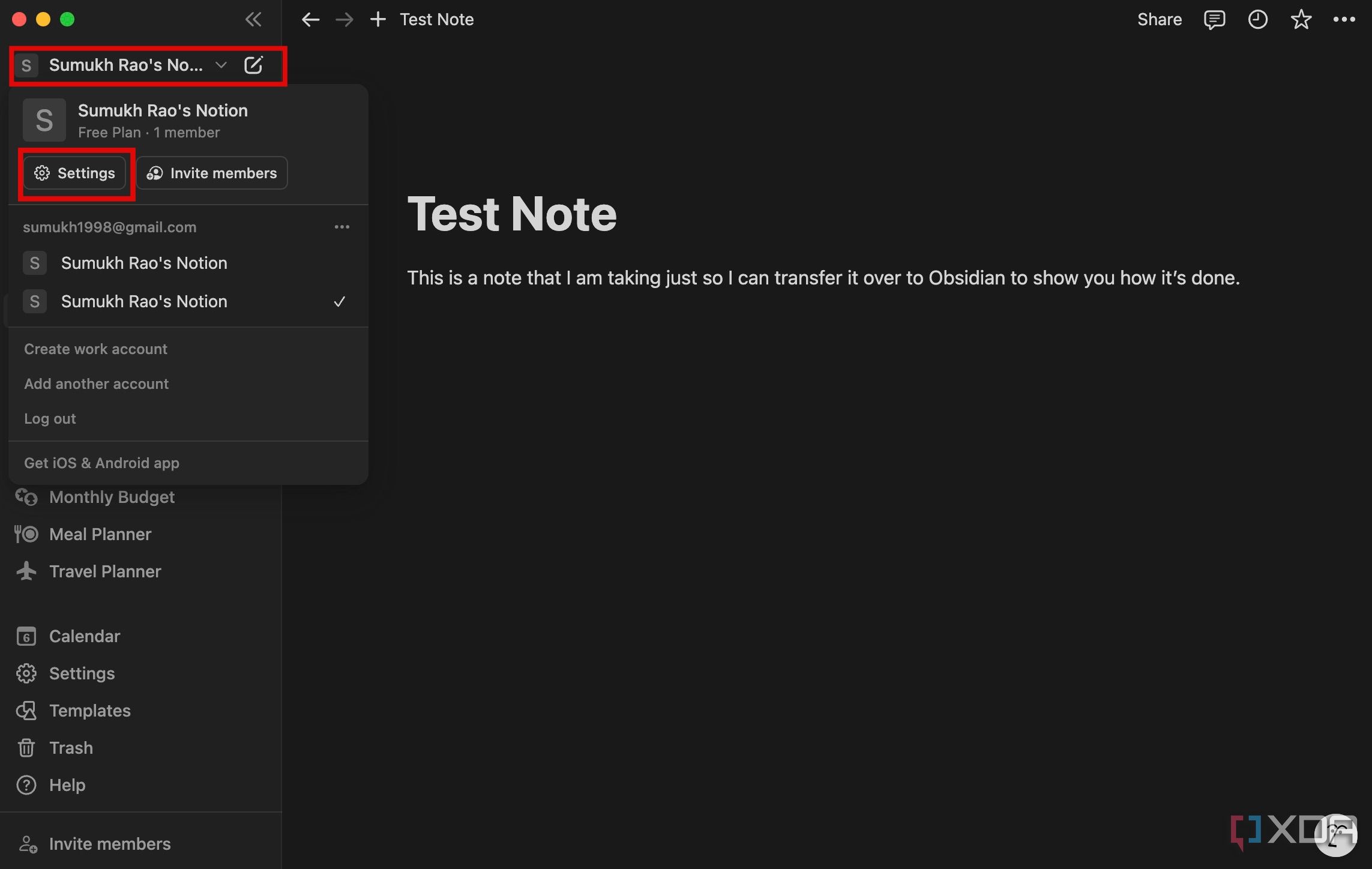Select the checked Sumukh Rao's Notion account
This screenshot has width=1372, height=869.
coord(184,301)
